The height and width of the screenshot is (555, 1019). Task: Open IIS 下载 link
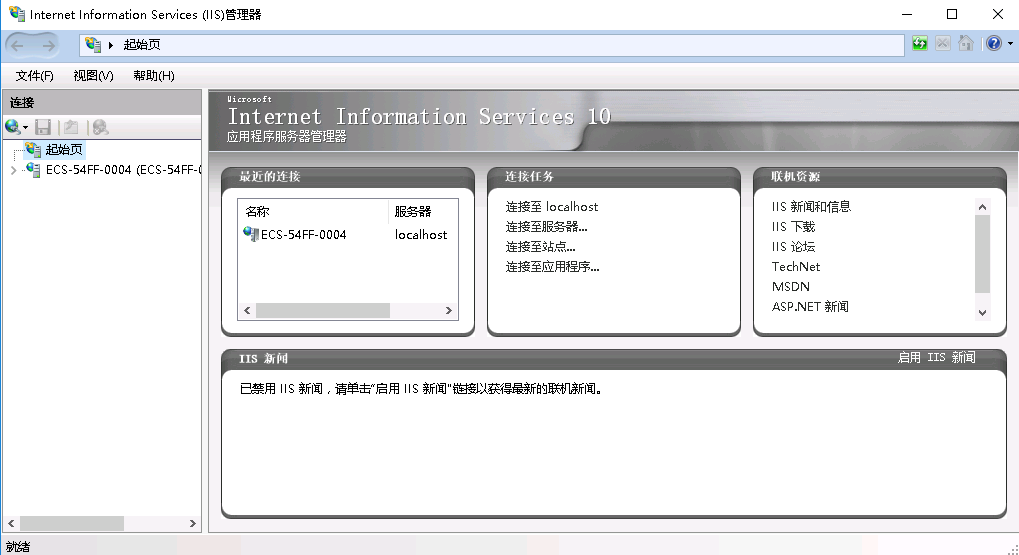(x=793, y=227)
